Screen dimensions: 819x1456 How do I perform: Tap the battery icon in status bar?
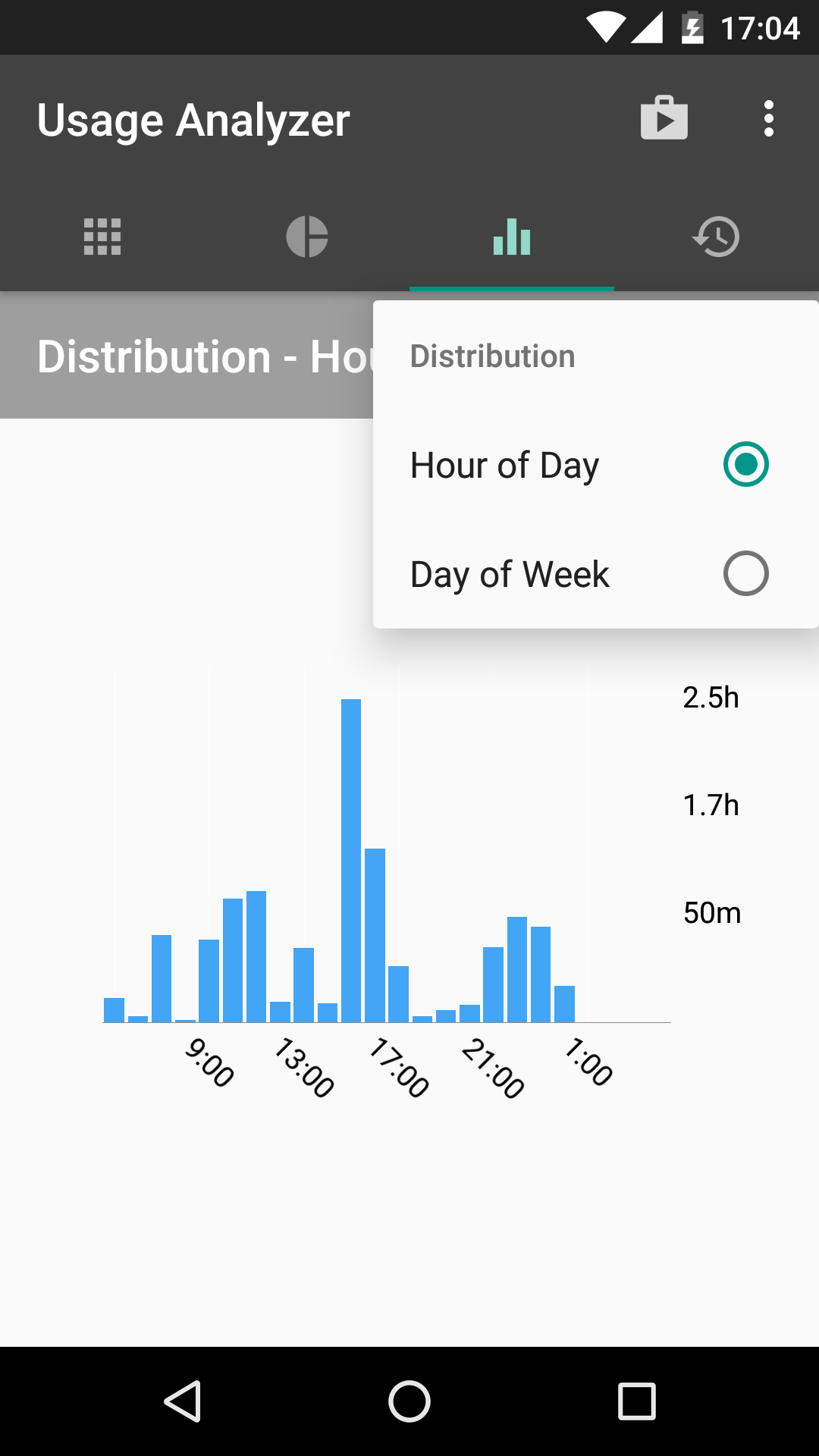(x=692, y=29)
